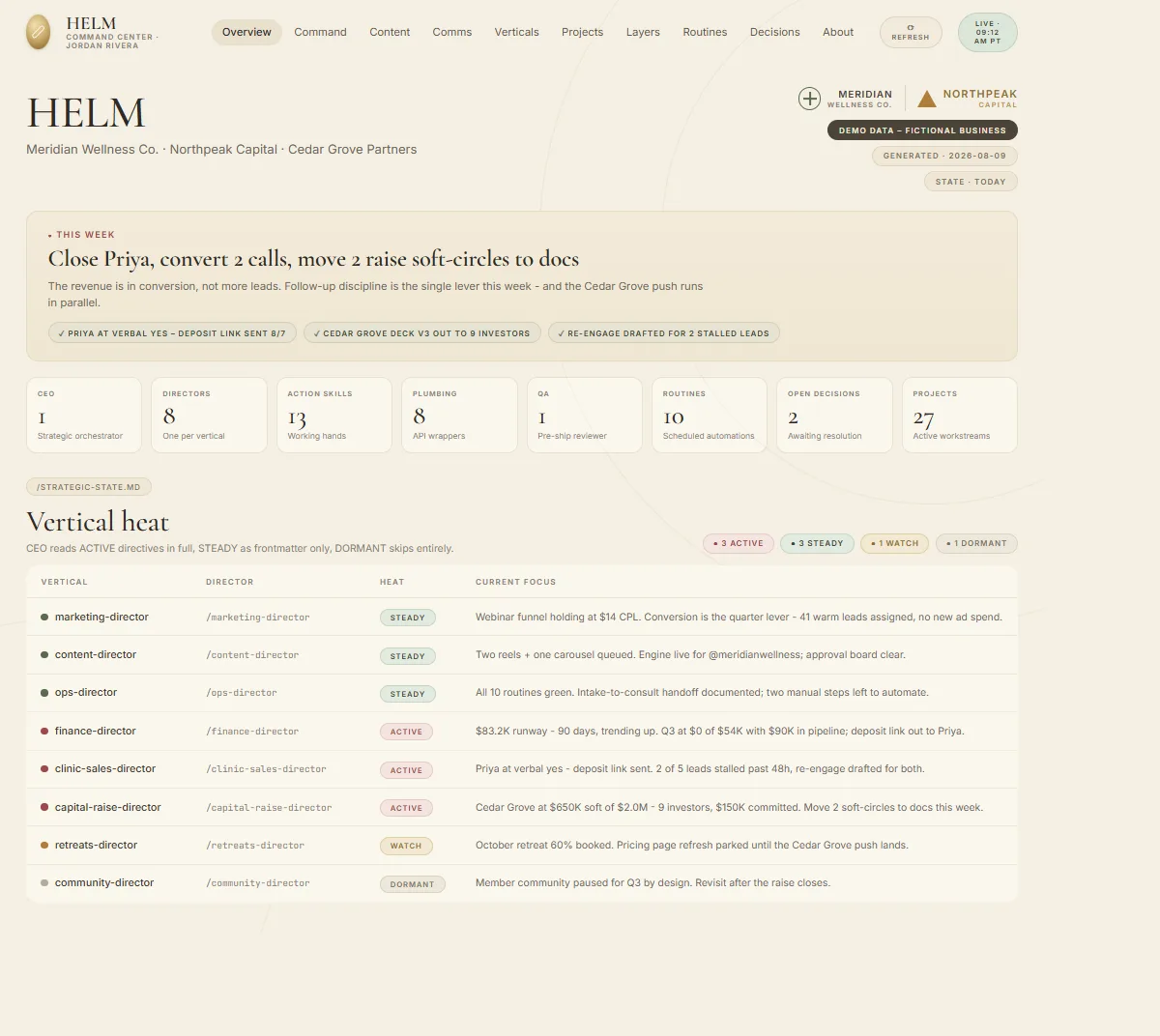Screen dimensions: 1160x1036
Task: Filter by the 1 Dormant pill
Action: coord(976,543)
